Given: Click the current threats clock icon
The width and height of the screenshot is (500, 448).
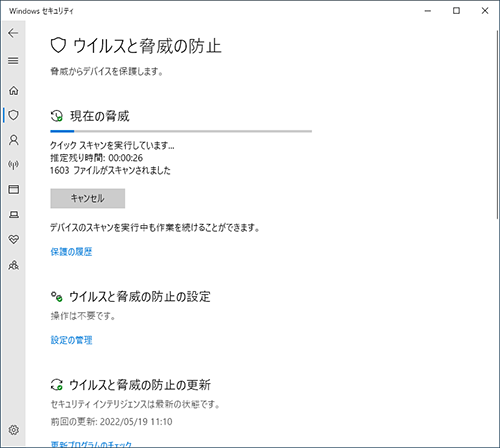Looking at the screenshot, I should (x=57, y=116).
